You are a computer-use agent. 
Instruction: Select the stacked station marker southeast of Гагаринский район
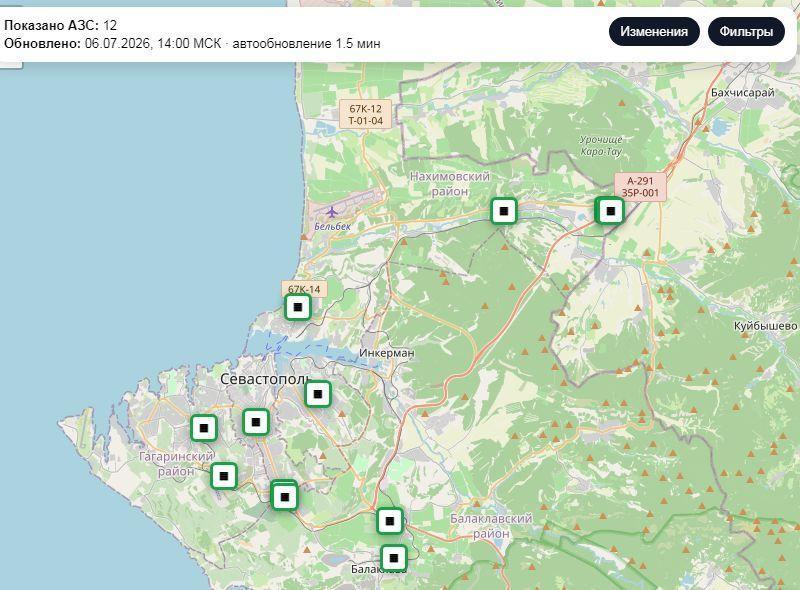click(285, 497)
